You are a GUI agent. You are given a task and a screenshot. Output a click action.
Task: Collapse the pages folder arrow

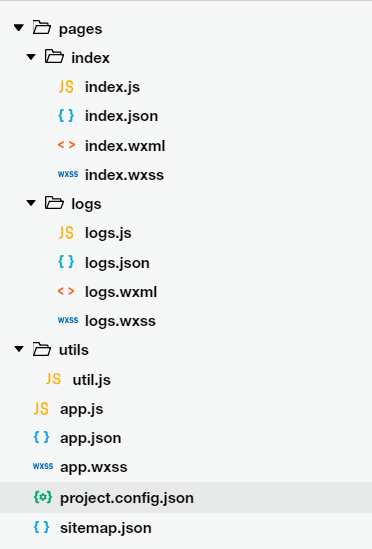(x=19, y=28)
